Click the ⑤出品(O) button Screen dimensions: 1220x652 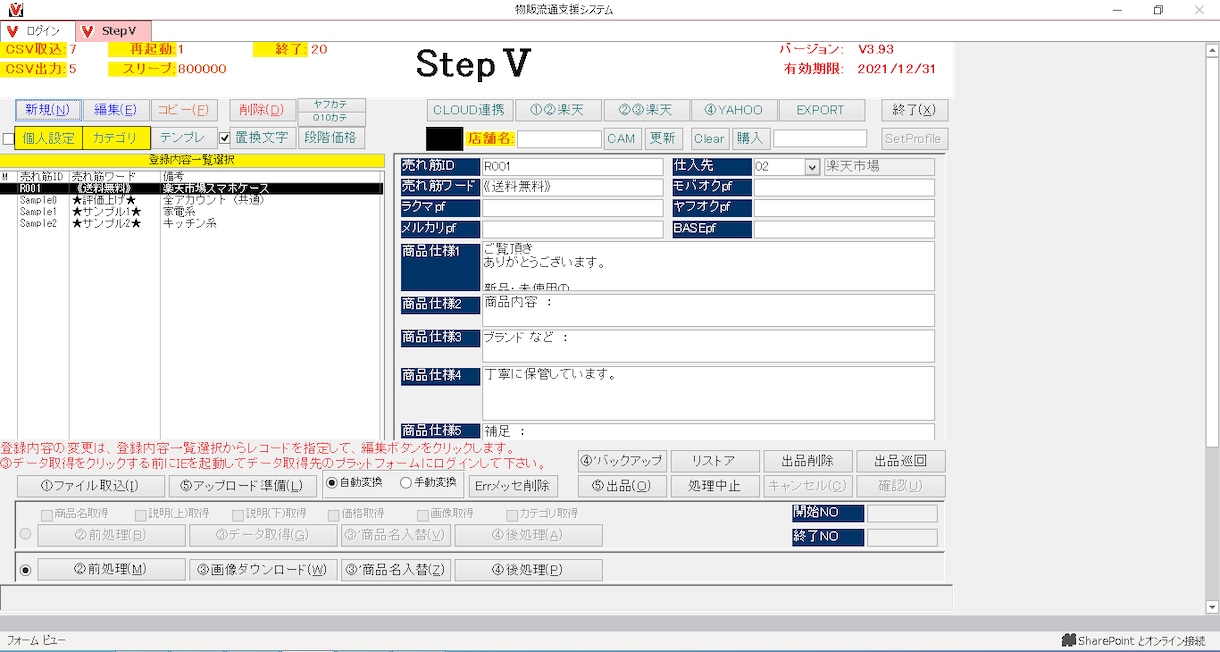pyautogui.click(x=622, y=486)
